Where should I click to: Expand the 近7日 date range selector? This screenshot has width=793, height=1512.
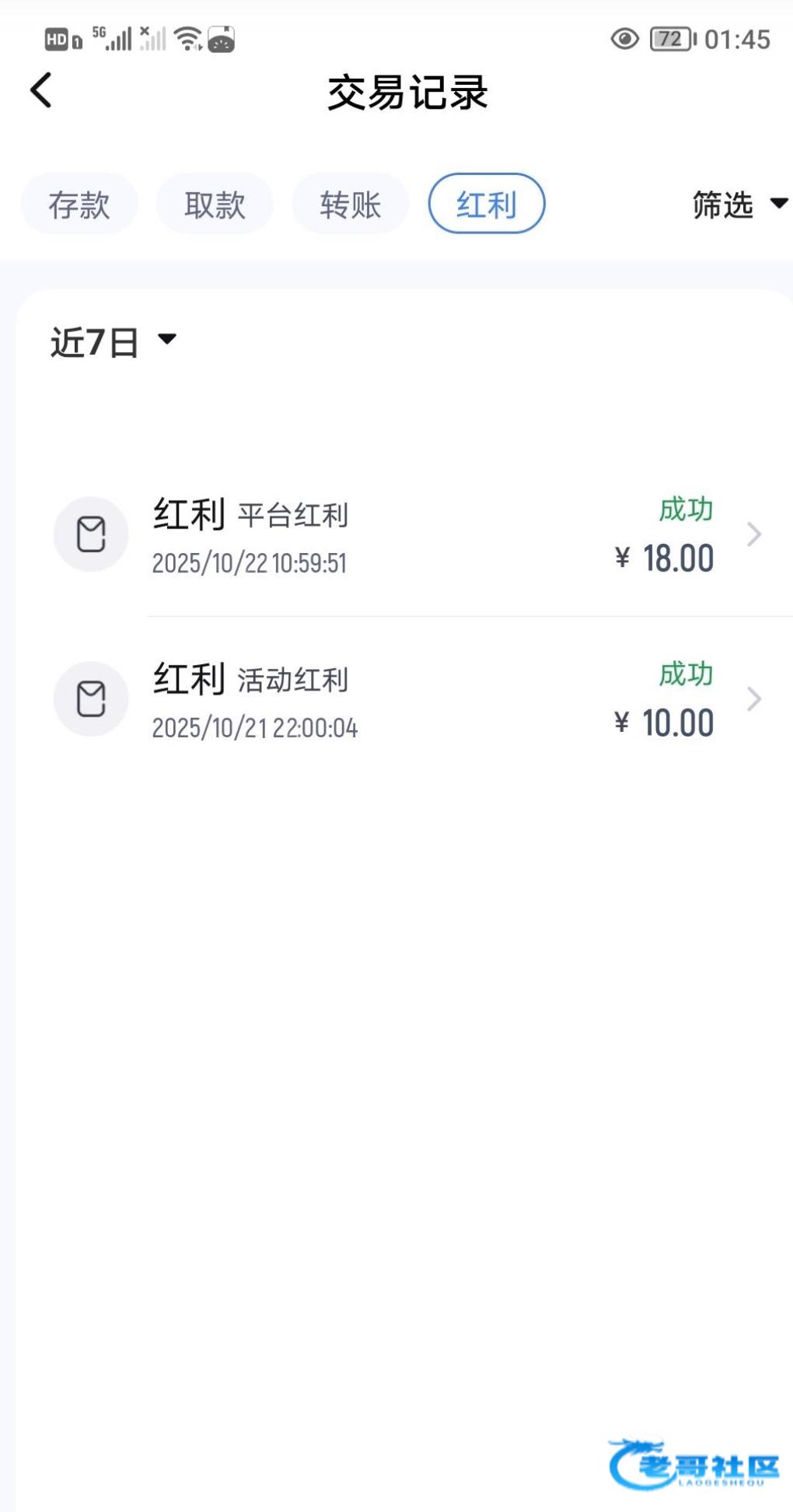114,341
